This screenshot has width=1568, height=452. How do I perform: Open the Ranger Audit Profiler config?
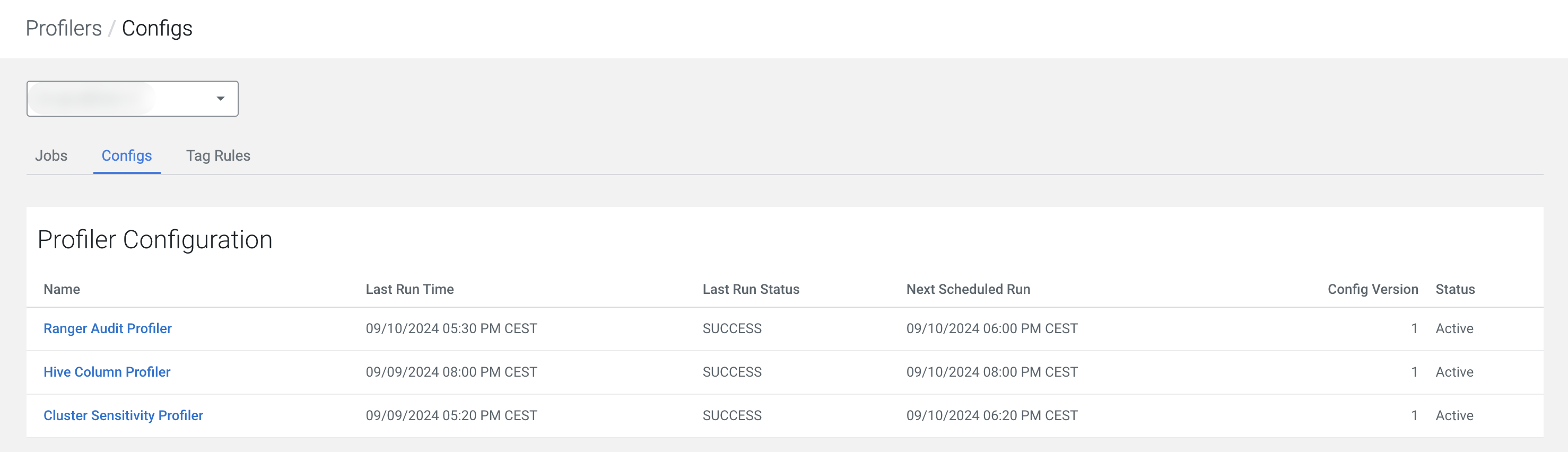point(108,328)
